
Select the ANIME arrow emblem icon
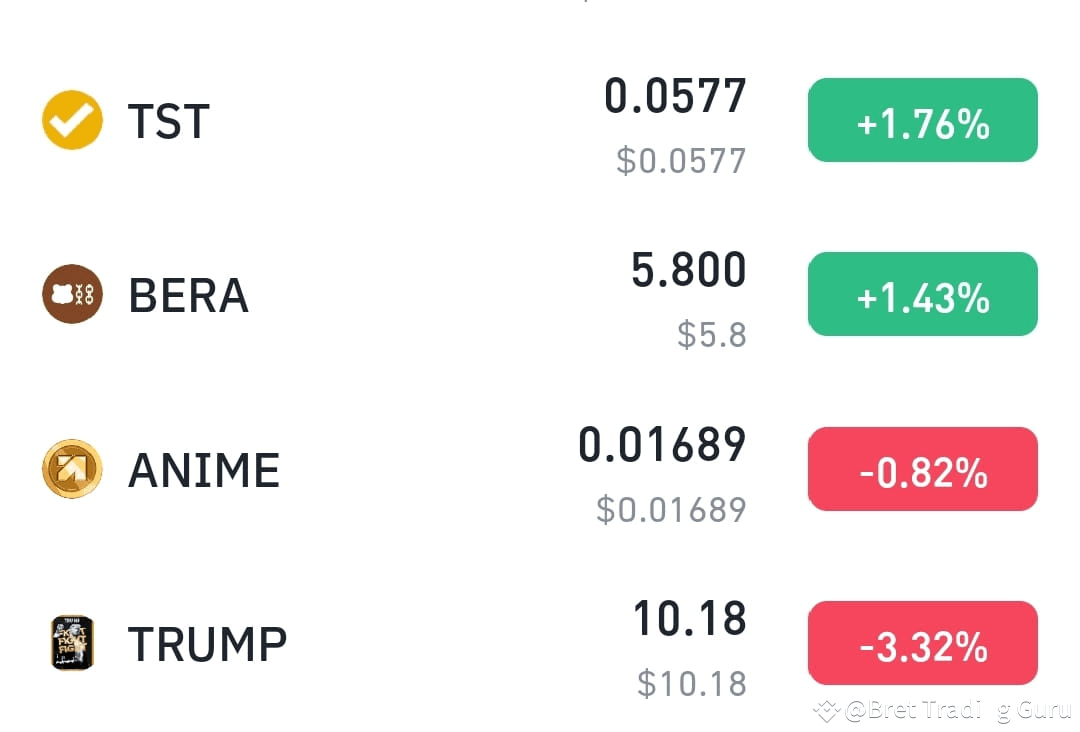pos(71,468)
